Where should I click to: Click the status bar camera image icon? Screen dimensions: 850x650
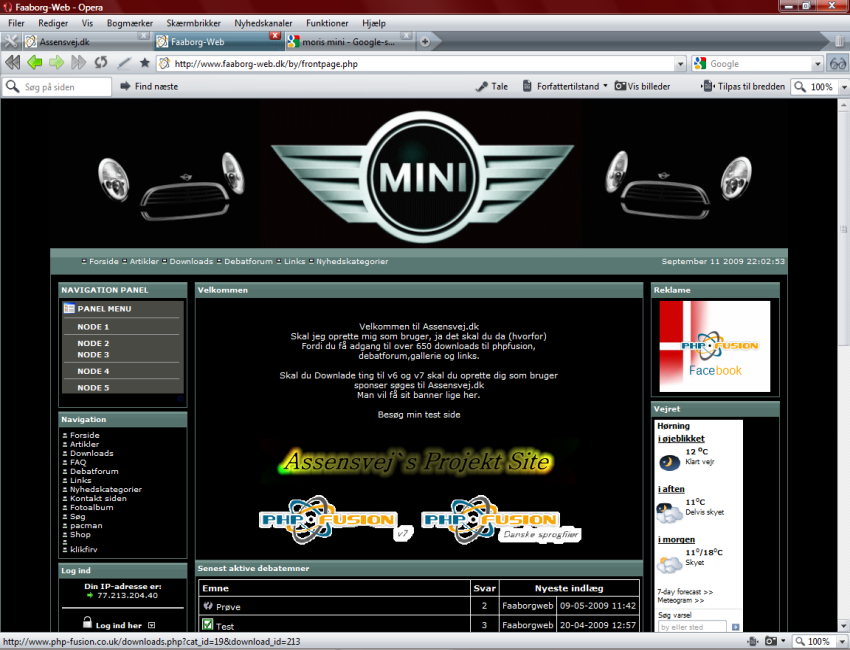click(x=771, y=641)
